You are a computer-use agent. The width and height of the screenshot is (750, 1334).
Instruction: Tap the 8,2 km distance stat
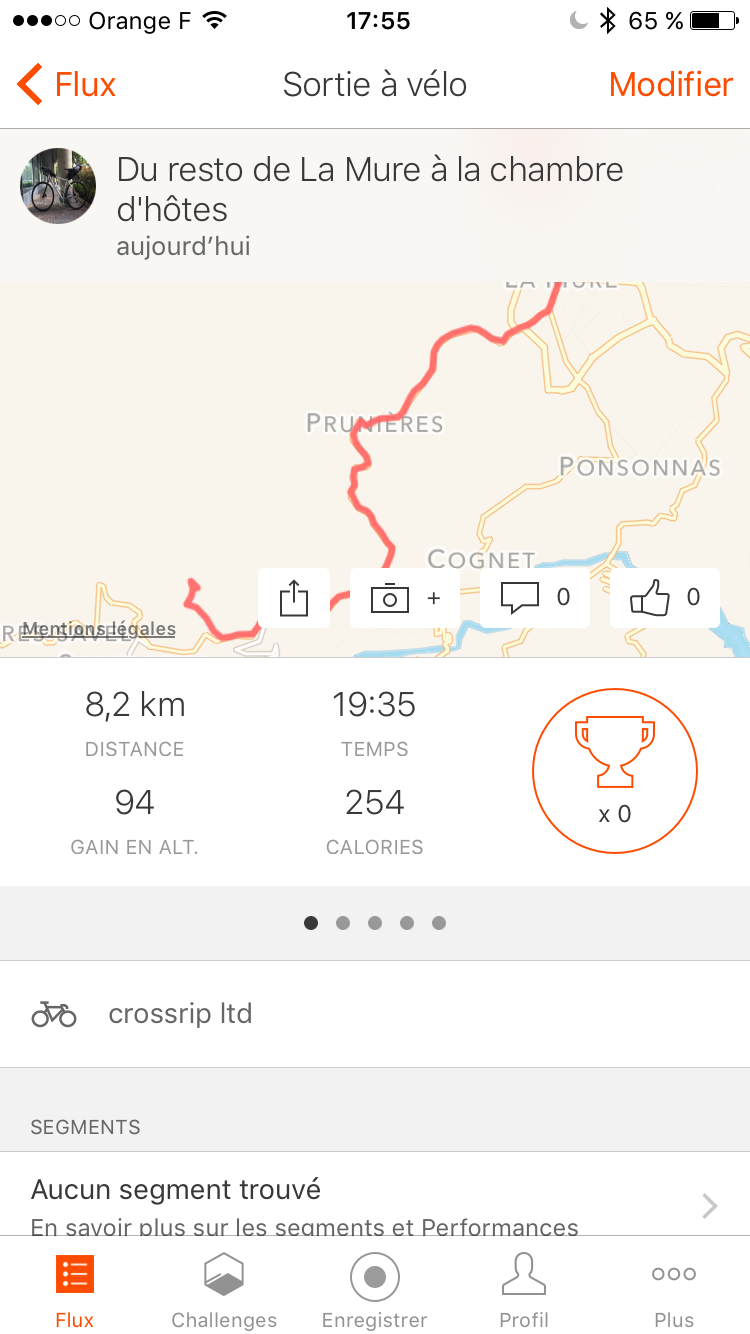pos(135,705)
